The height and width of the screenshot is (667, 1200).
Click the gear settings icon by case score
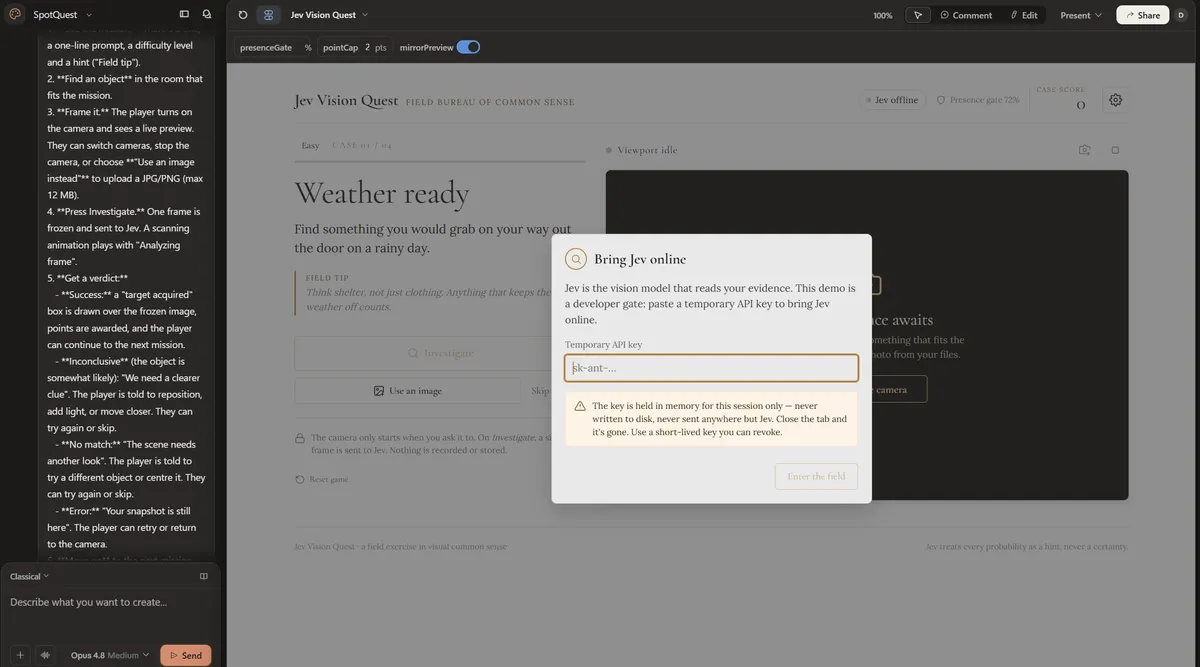[x=1116, y=100]
